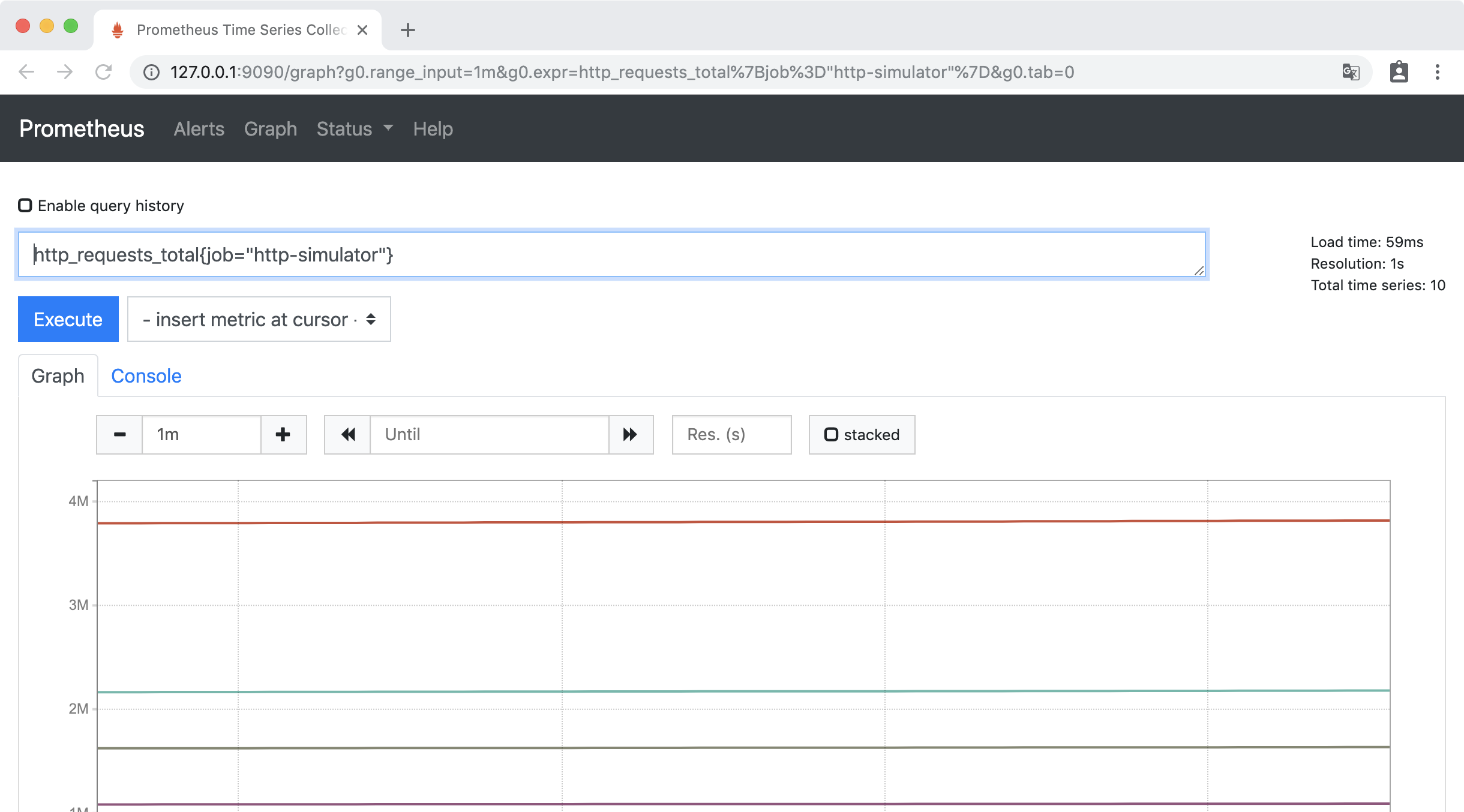Viewport: 1464px width, 812px height.
Task: Open the Chrome three-dot menu
Action: pyautogui.click(x=1437, y=72)
